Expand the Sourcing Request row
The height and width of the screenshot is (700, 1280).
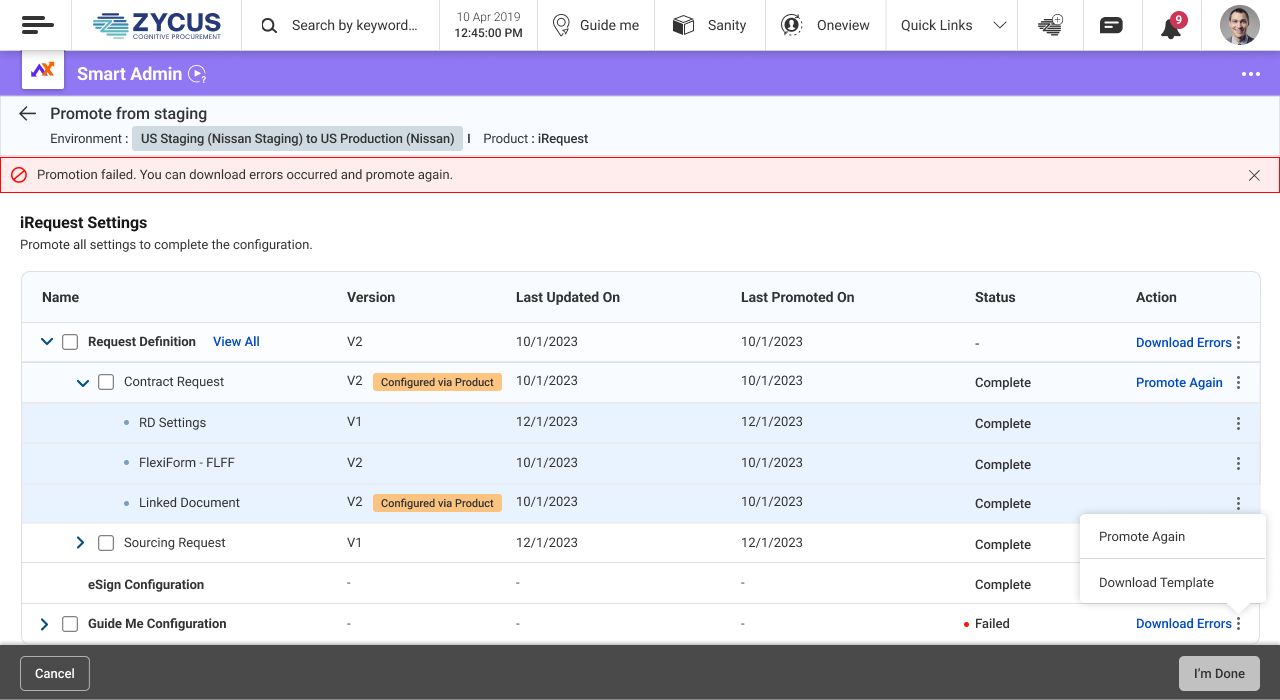[x=81, y=543]
